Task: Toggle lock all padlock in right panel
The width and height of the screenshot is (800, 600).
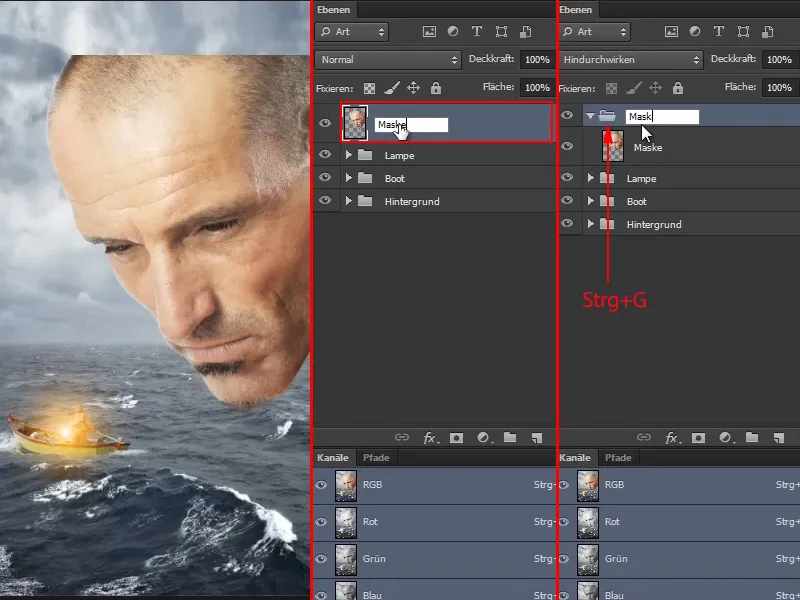Action: [678, 88]
